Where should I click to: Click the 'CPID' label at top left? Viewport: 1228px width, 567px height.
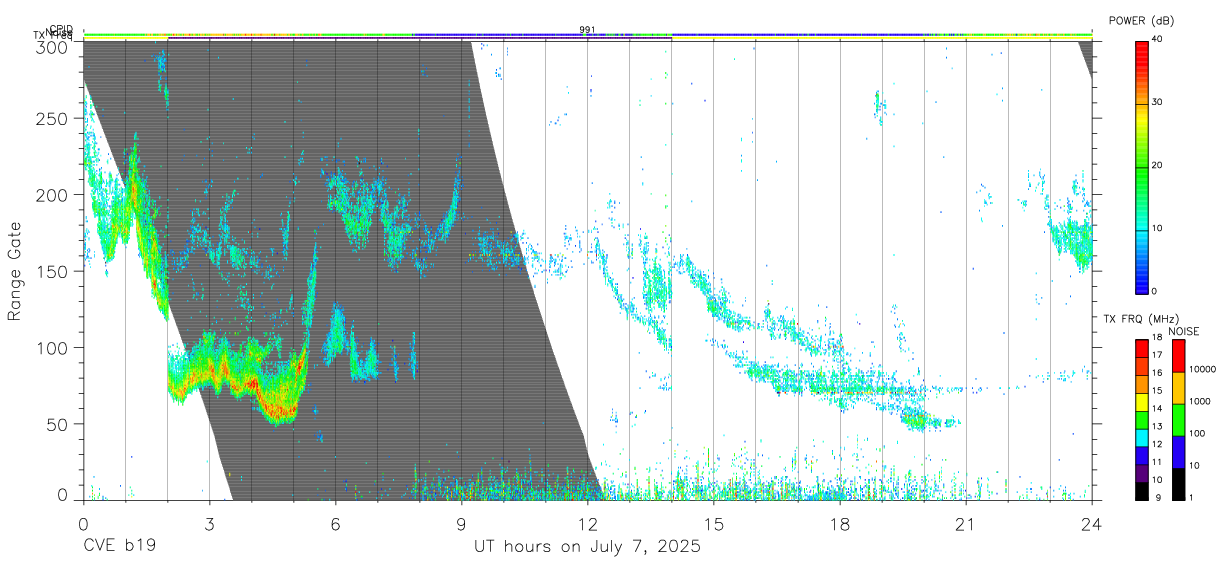(61, 30)
